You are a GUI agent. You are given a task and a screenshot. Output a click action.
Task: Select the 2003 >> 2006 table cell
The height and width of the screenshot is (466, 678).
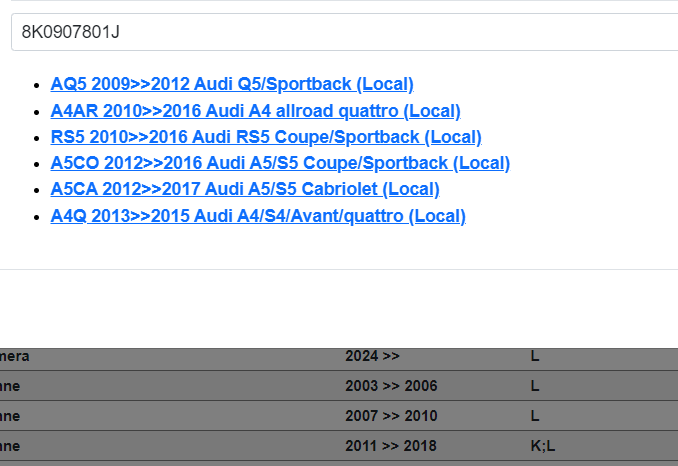391,386
